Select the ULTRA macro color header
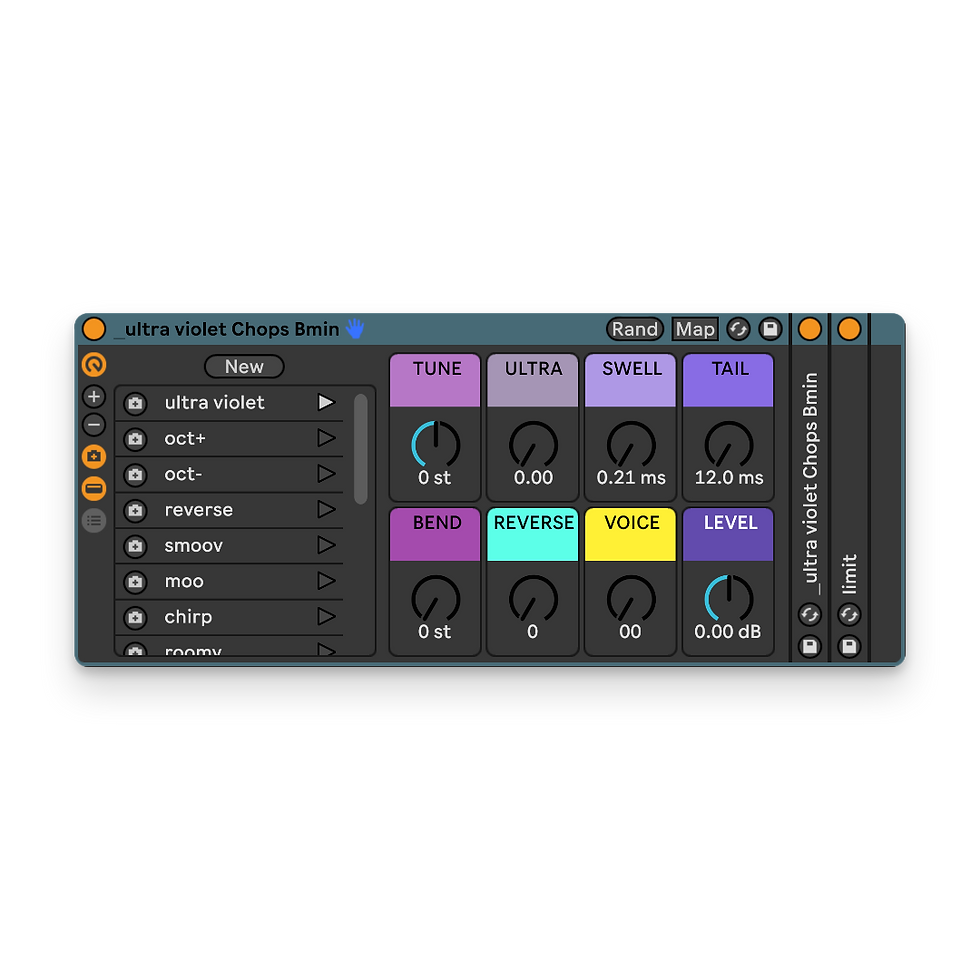Viewport: 980px width, 980px height. click(532, 381)
